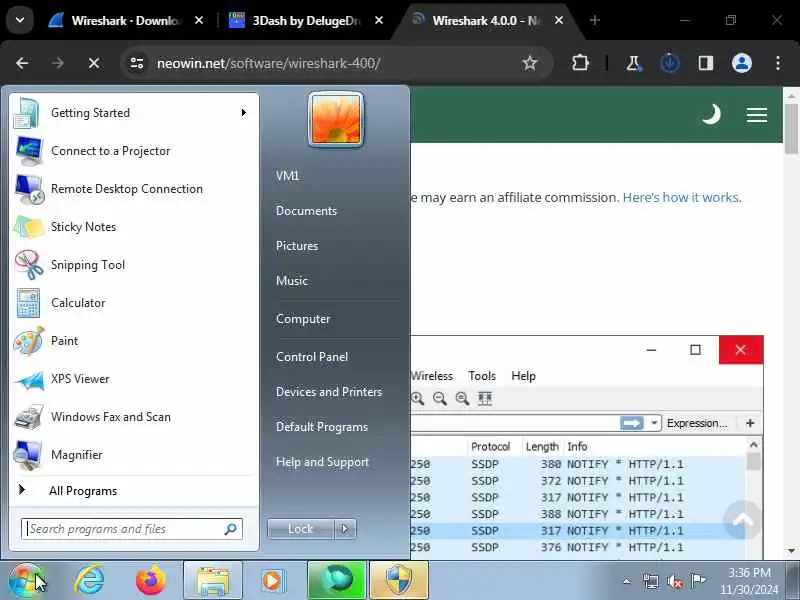Open the Neowin hamburger menu
The height and width of the screenshot is (600, 800).
tap(757, 115)
